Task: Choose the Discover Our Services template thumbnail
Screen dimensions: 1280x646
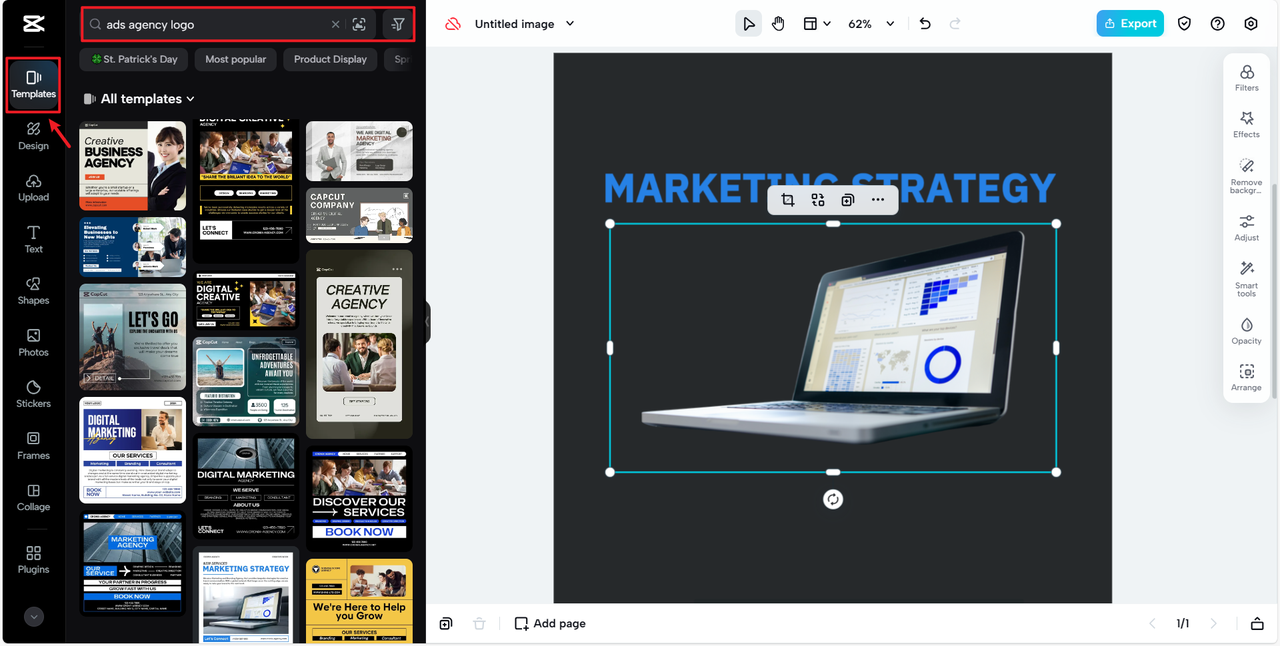Action: click(x=359, y=498)
